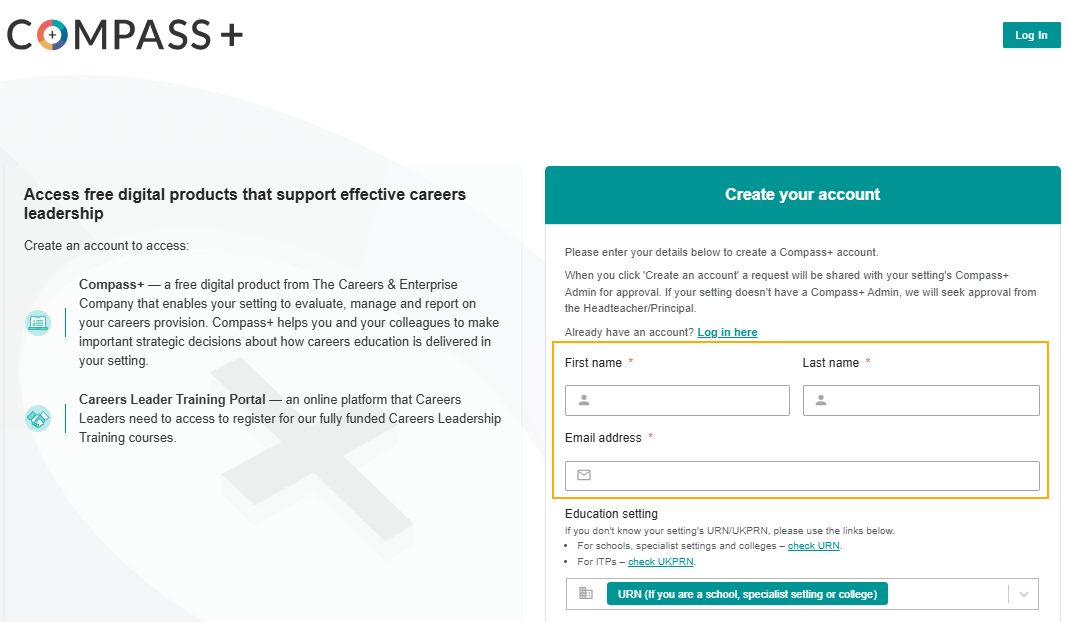
Task: Click the colorful compass ring in logo
Action: click(x=52, y=35)
